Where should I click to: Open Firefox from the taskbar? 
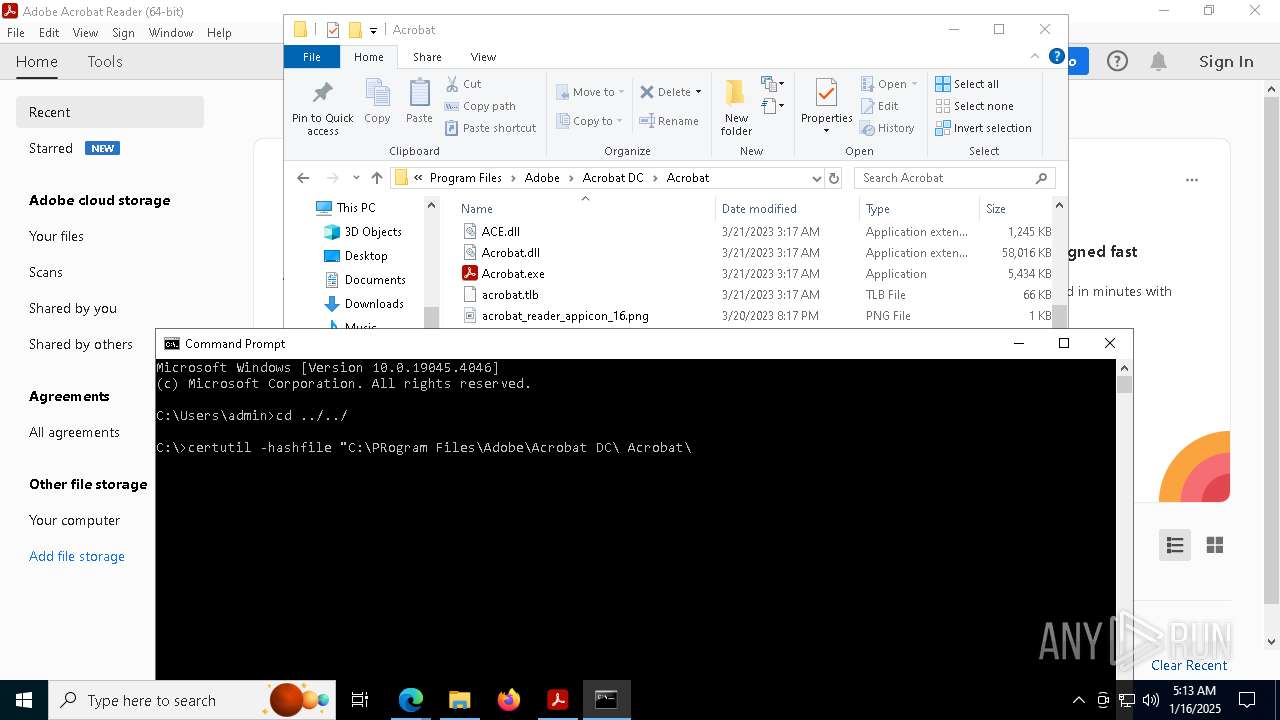[x=509, y=700]
